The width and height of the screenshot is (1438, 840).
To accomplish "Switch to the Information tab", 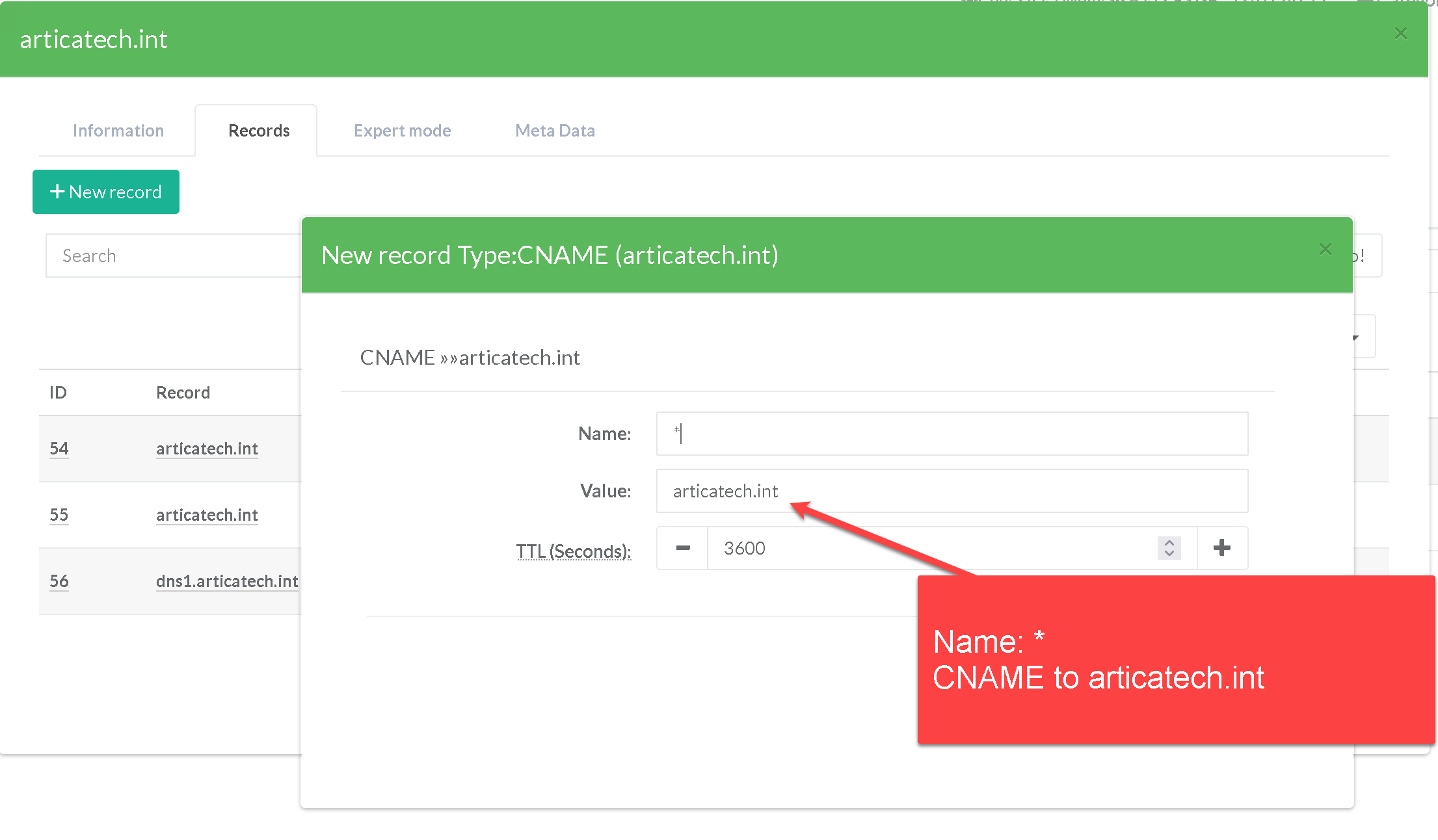I will click(x=118, y=131).
